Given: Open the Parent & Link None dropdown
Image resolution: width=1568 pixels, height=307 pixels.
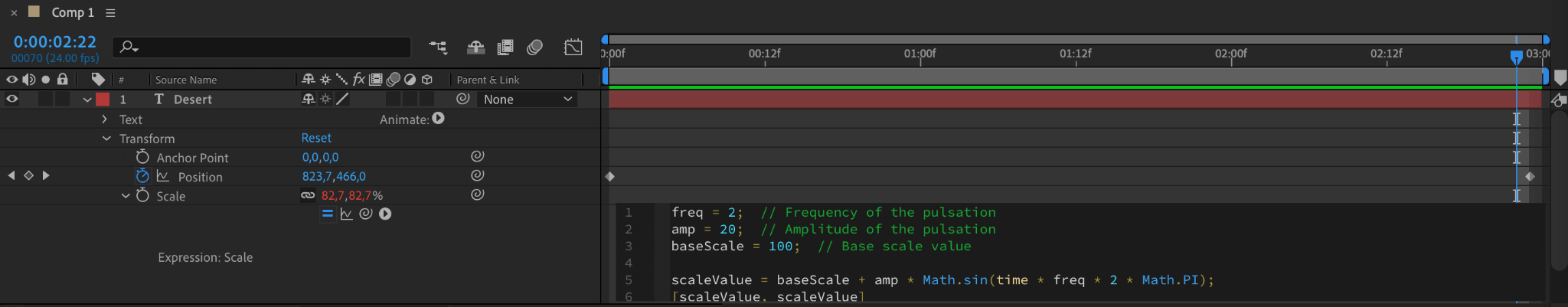Looking at the screenshot, I should 528,100.
